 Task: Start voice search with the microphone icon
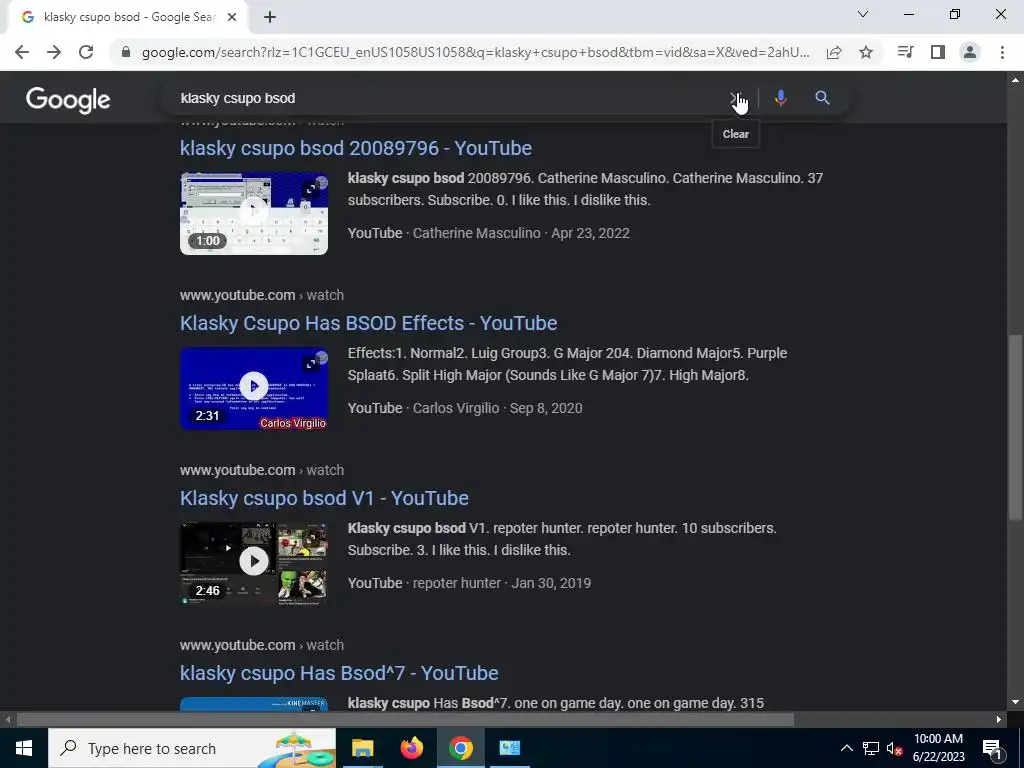point(780,98)
